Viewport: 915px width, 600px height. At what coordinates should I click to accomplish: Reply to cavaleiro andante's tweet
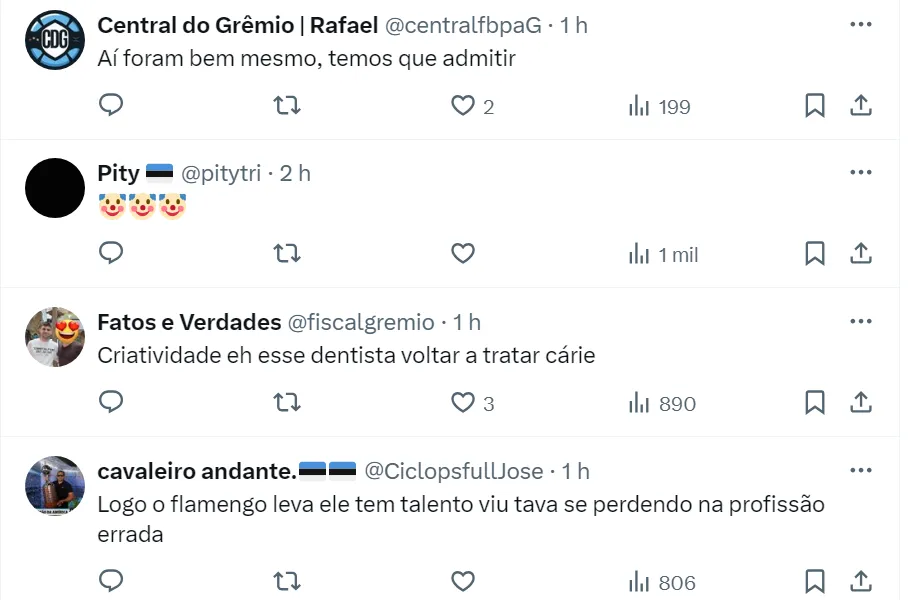tap(111, 581)
